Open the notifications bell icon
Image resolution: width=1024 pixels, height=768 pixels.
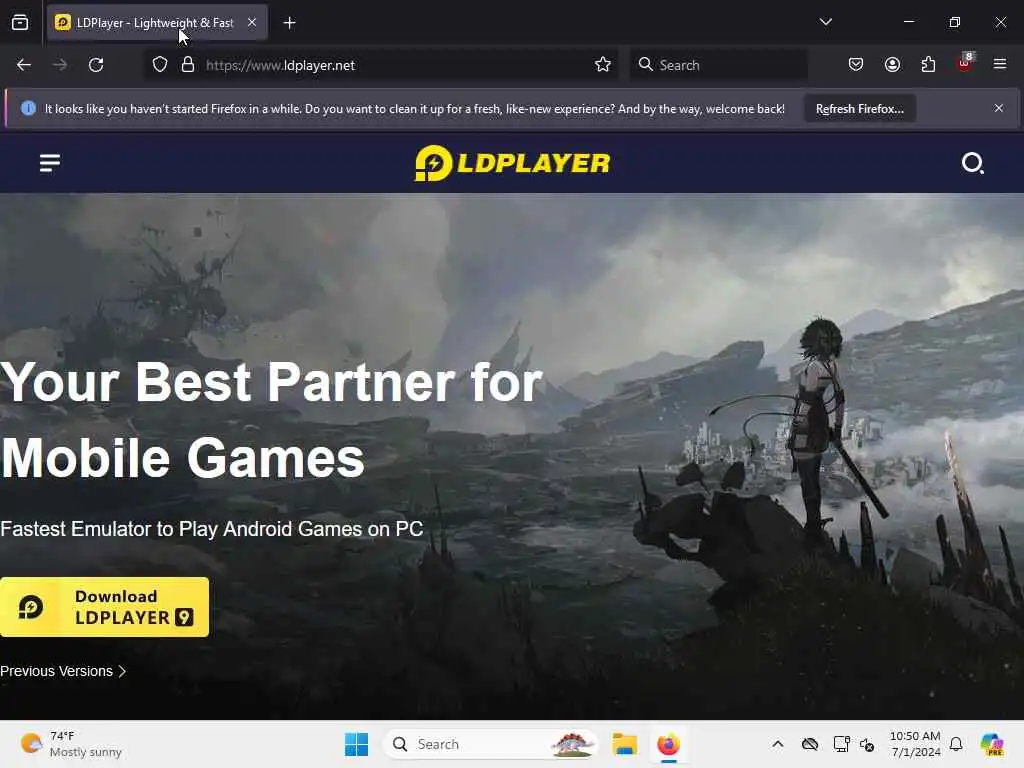pyautogui.click(x=956, y=744)
